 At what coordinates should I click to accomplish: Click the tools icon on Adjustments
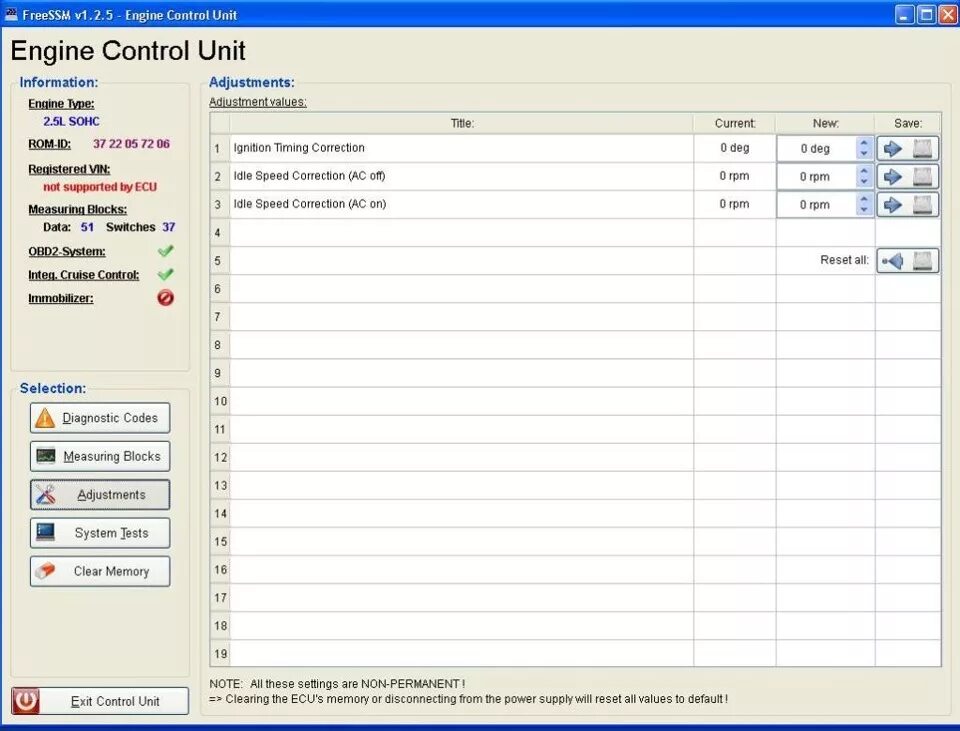[x=45, y=495]
